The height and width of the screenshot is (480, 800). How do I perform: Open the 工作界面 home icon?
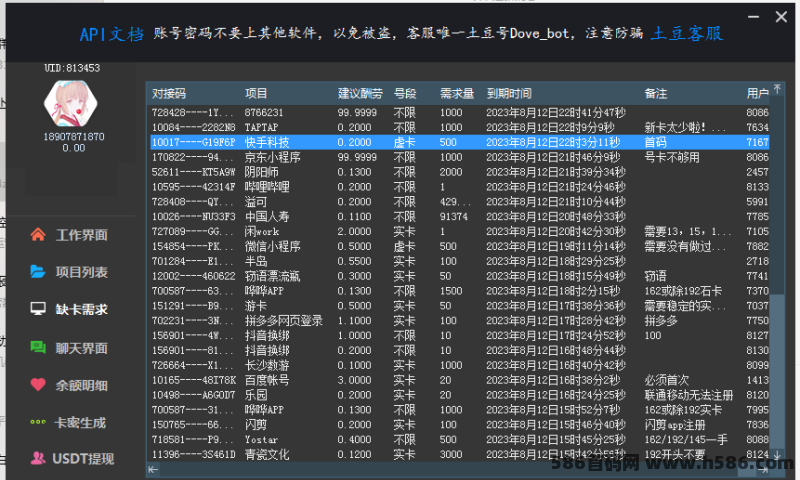[x=38, y=235]
